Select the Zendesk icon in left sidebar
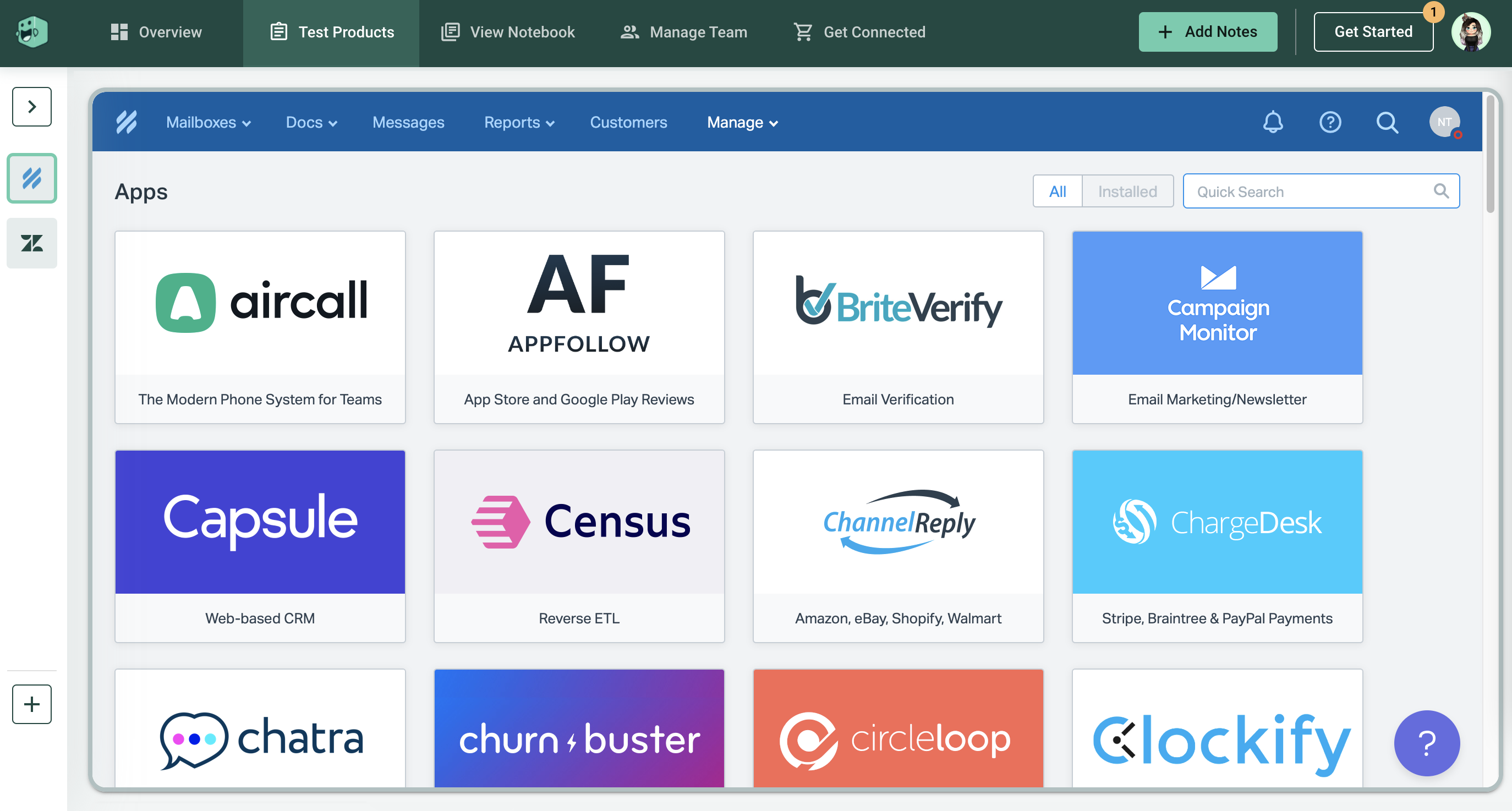This screenshot has width=1512, height=811. pyautogui.click(x=32, y=243)
